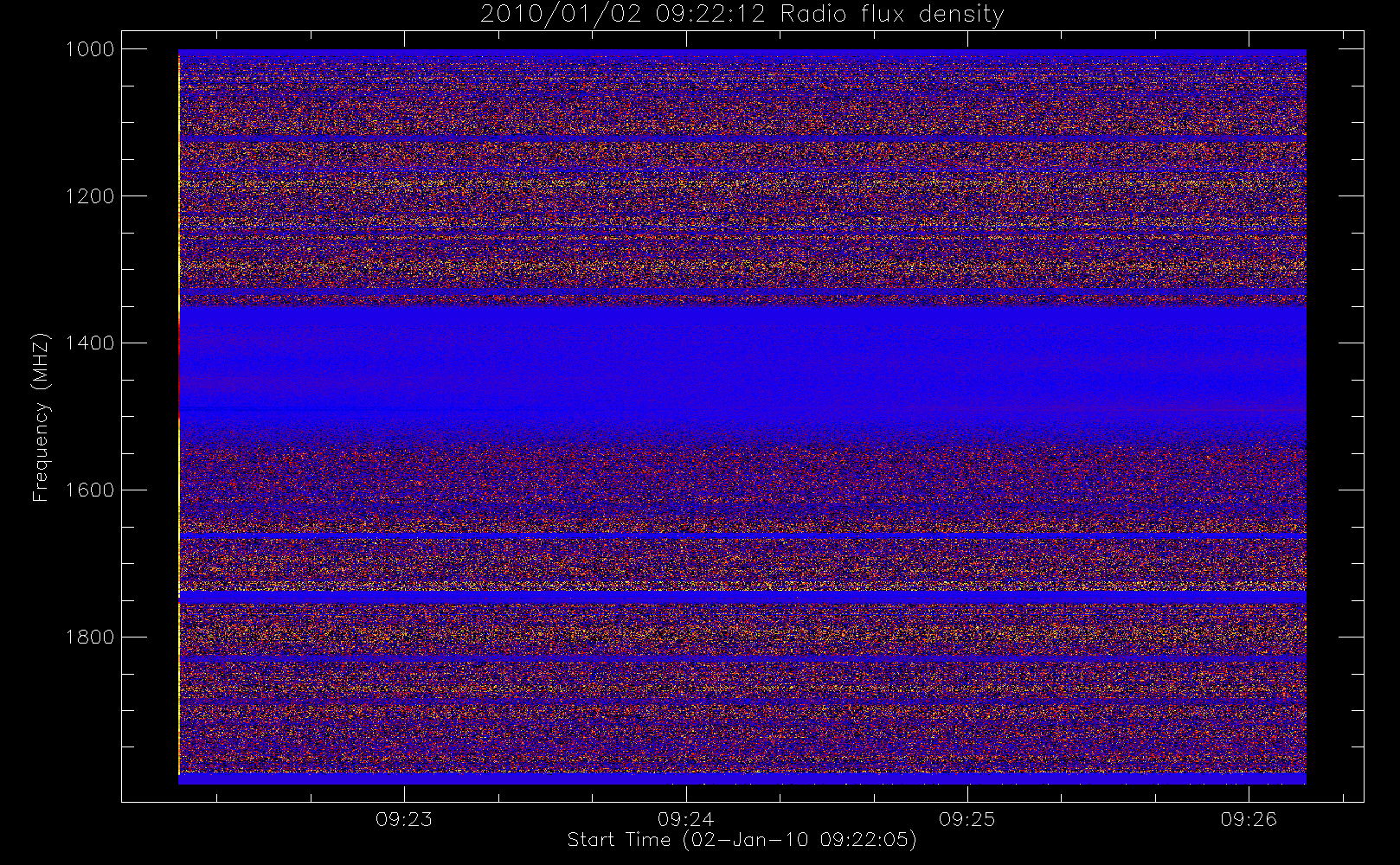This screenshot has height=865, width=1400.
Task: Click the 09:24 time tick label
Action: pos(685,819)
